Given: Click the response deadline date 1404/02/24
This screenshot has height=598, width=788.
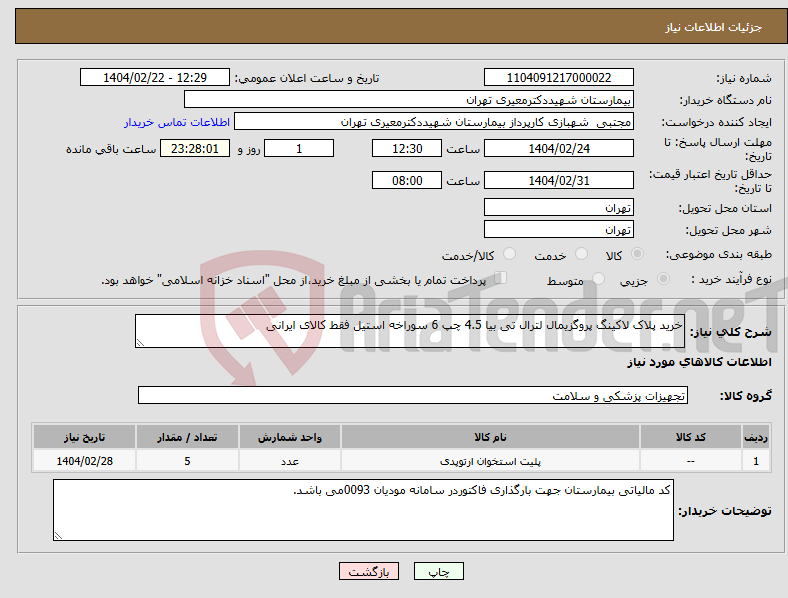Looking at the screenshot, I should click(558, 149).
